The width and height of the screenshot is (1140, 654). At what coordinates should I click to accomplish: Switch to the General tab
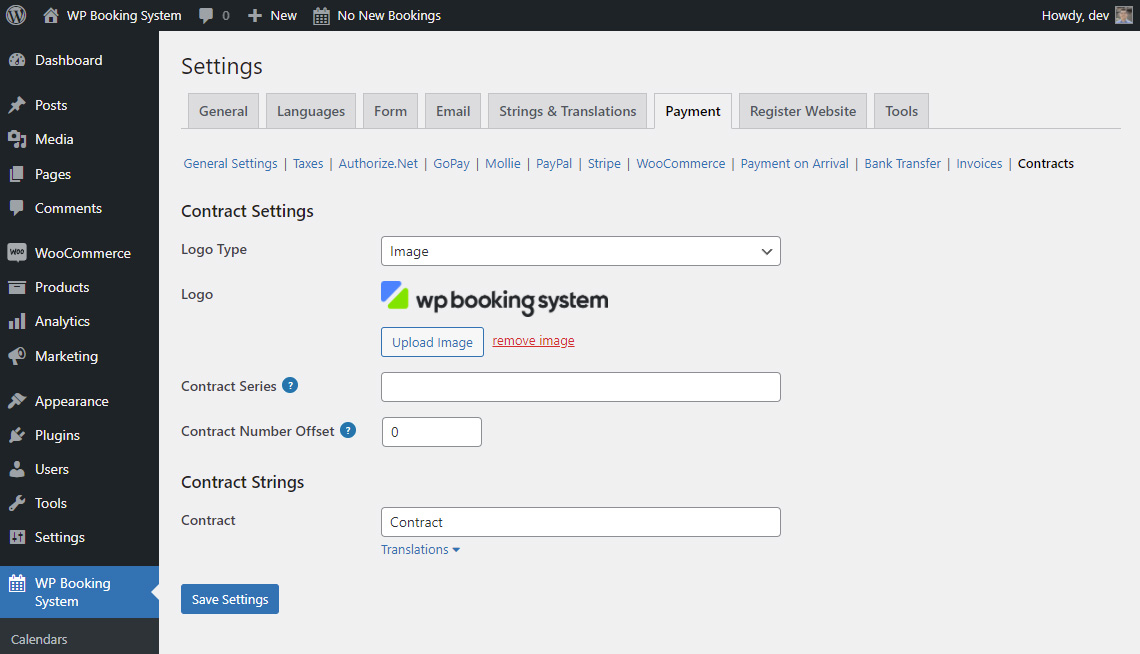tap(223, 111)
